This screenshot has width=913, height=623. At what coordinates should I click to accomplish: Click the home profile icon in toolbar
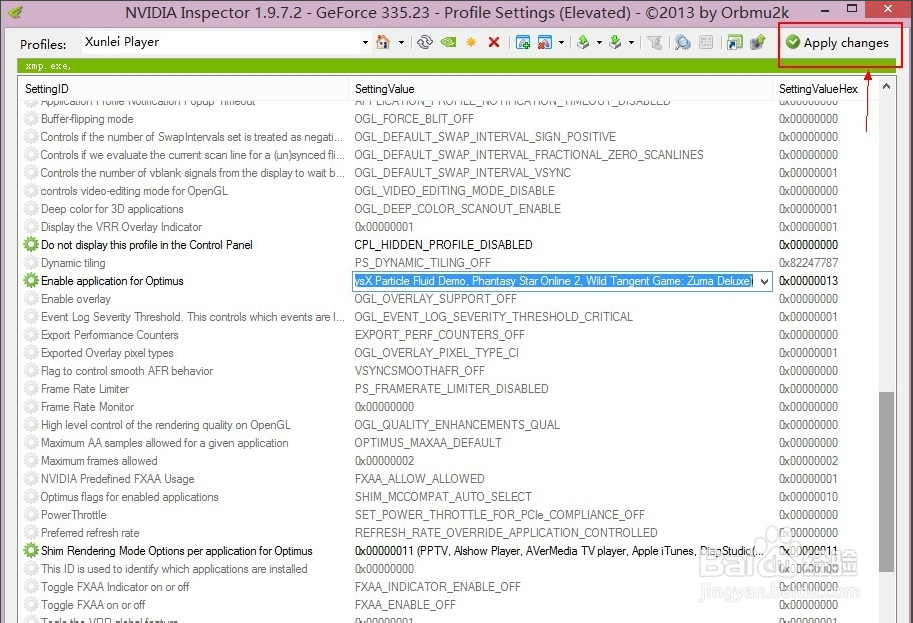tap(383, 42)
